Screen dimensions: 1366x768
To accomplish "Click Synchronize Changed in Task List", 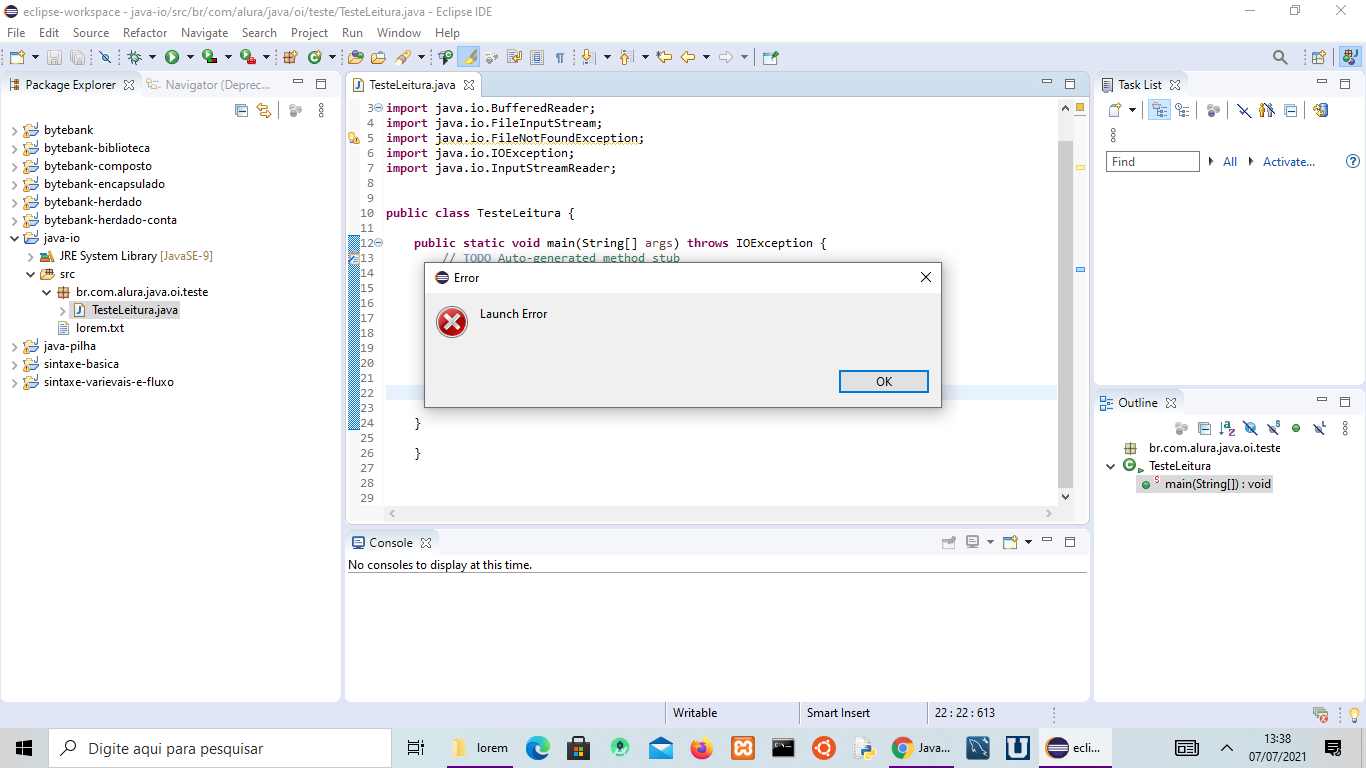I will [x=1320, y=110].
